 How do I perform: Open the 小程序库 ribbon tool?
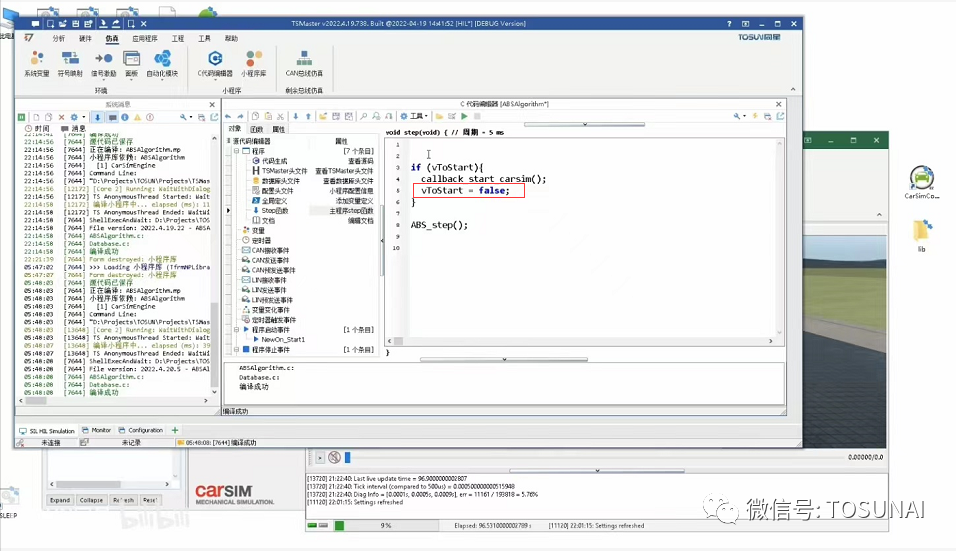254,63
